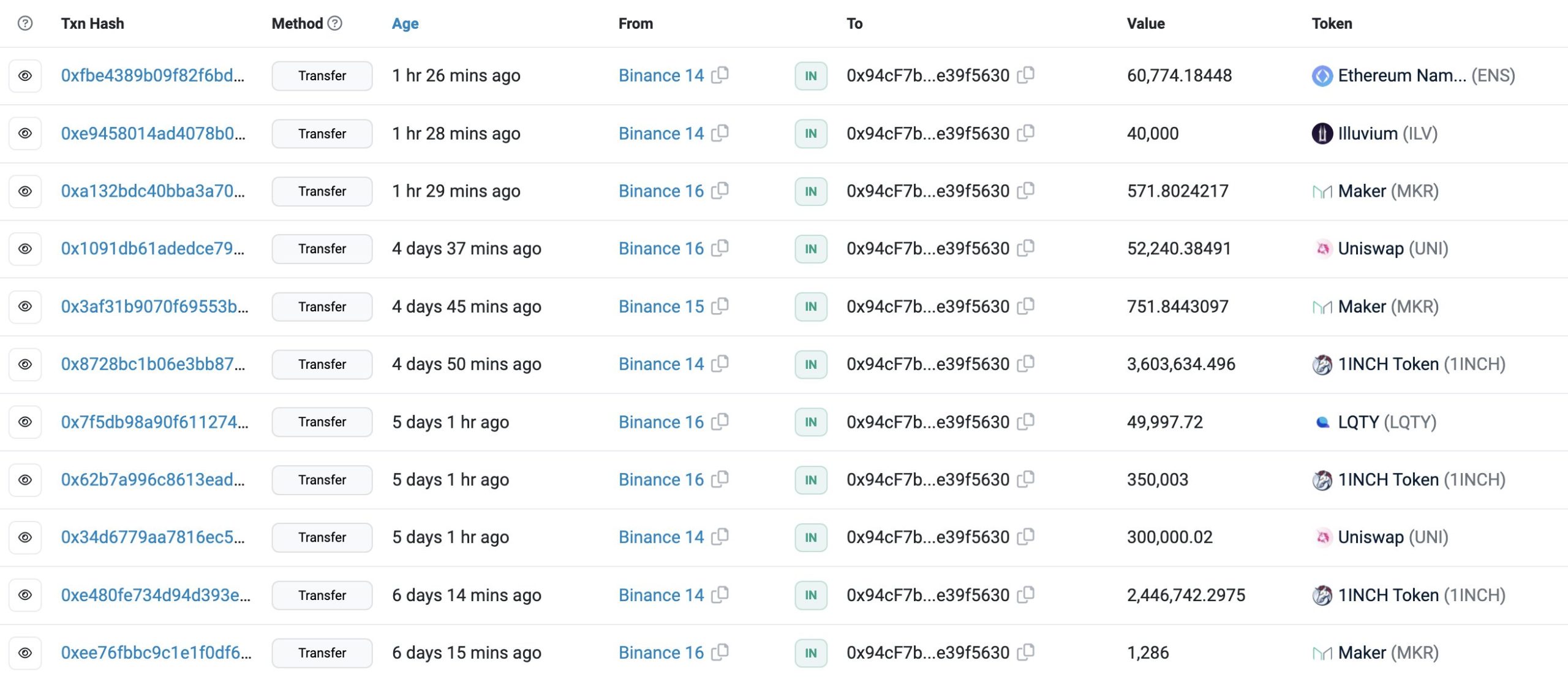Copy recipient address in Illuvium row
The height and width of the screenshot is (679, 1568).
click(x=1026, y=133)
